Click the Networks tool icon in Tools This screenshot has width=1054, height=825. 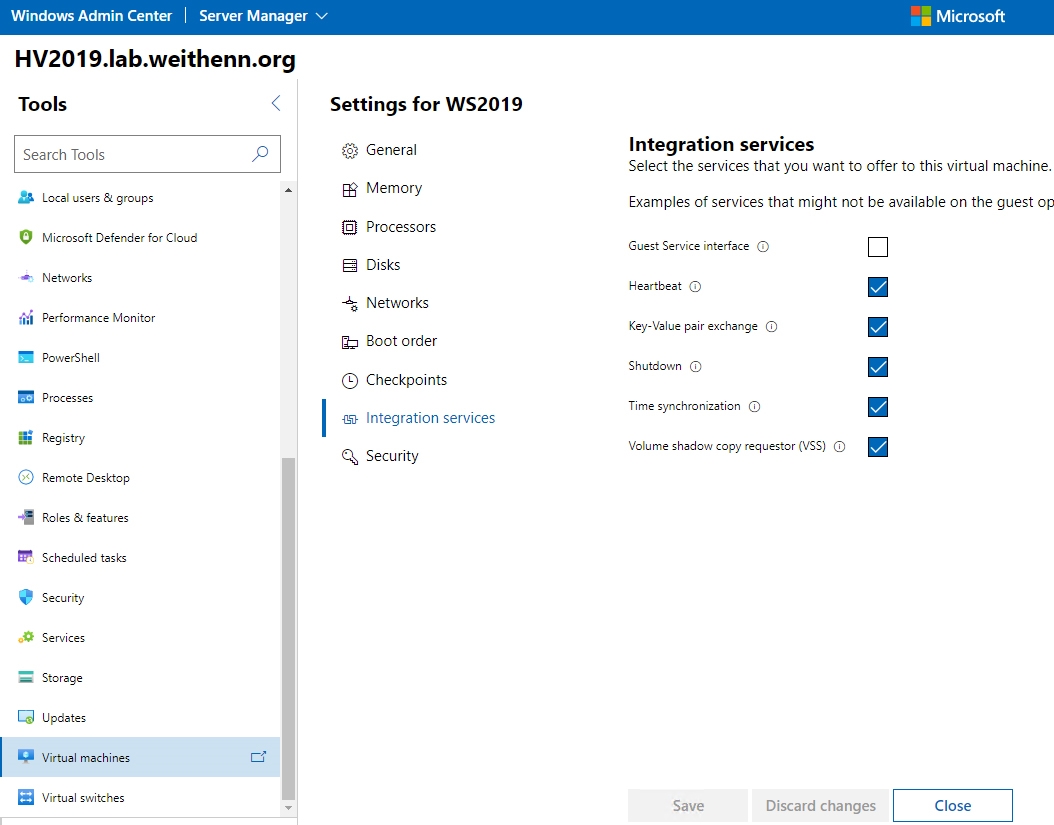coord(26,278)
